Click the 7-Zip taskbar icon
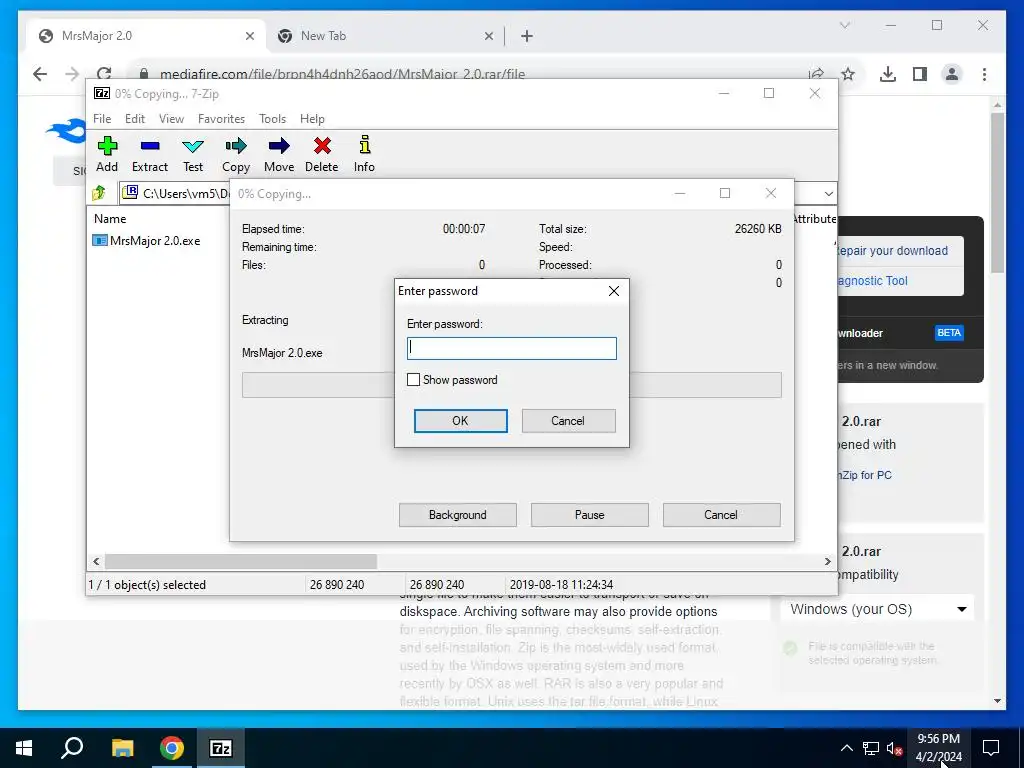Viewport: 1024px width, 768px height. pos(220,748)
